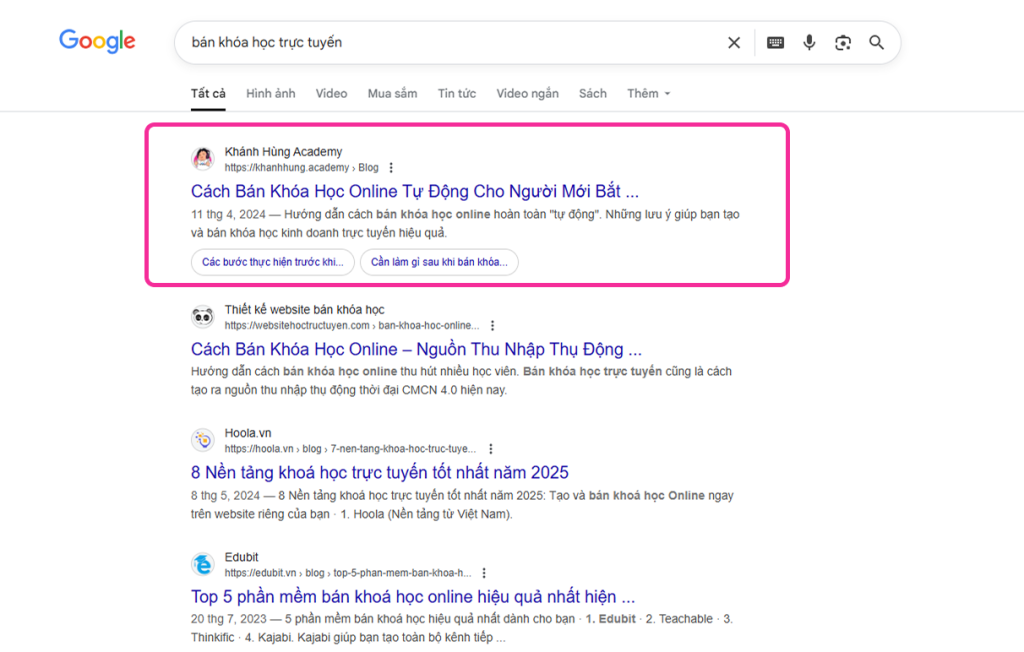This screenshot has width=1024, height=652.
Task: Click the Google logo
Action: click(97, 42)
